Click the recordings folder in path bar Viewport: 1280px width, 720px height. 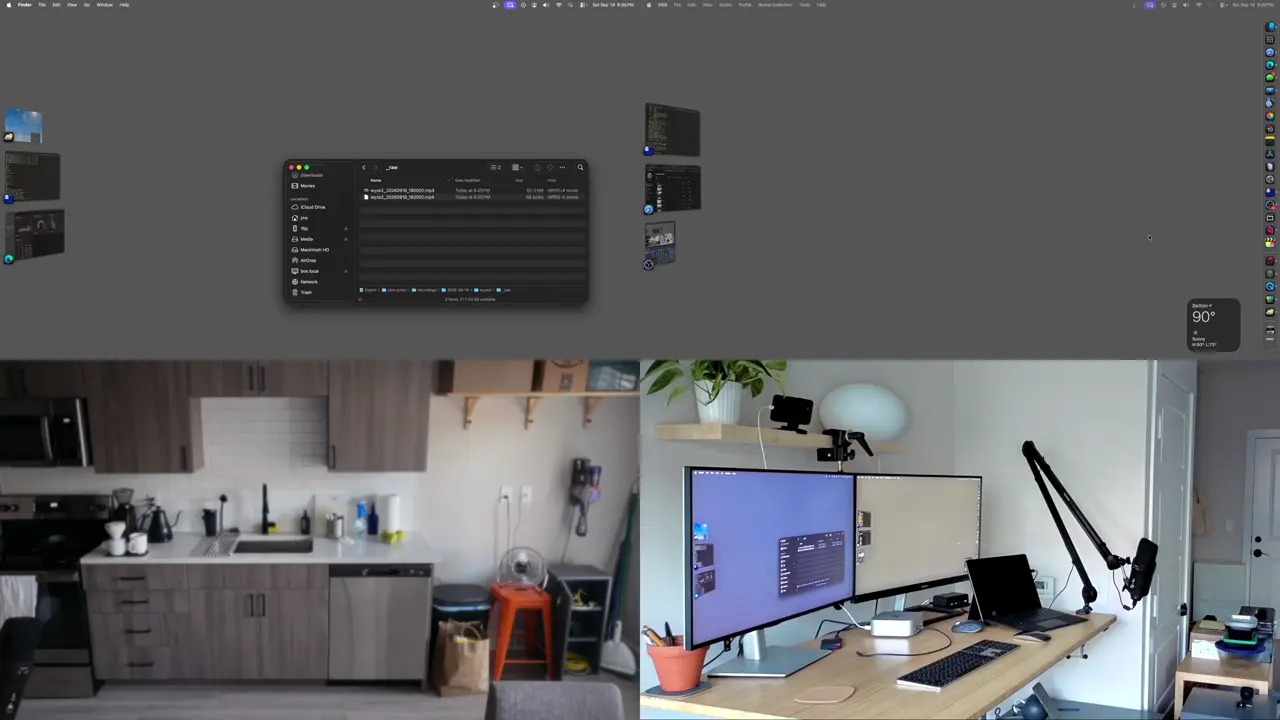pos(427,290)
